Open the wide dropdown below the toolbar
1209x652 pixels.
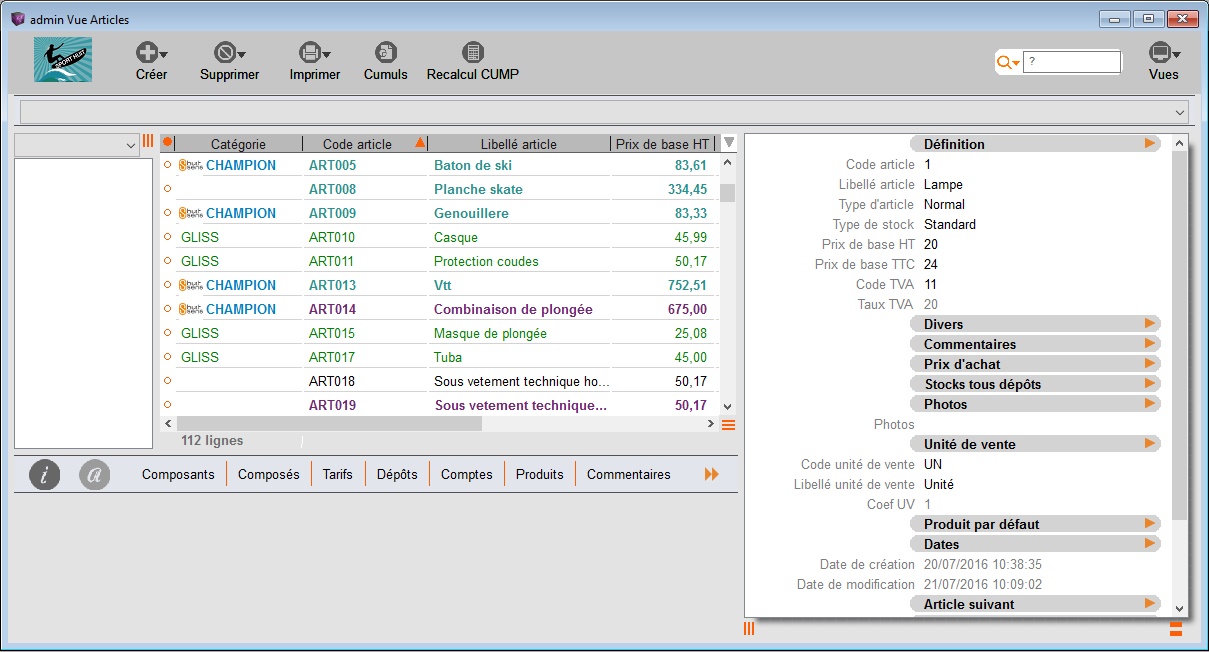pyautogui.click(x=604, y=111)
